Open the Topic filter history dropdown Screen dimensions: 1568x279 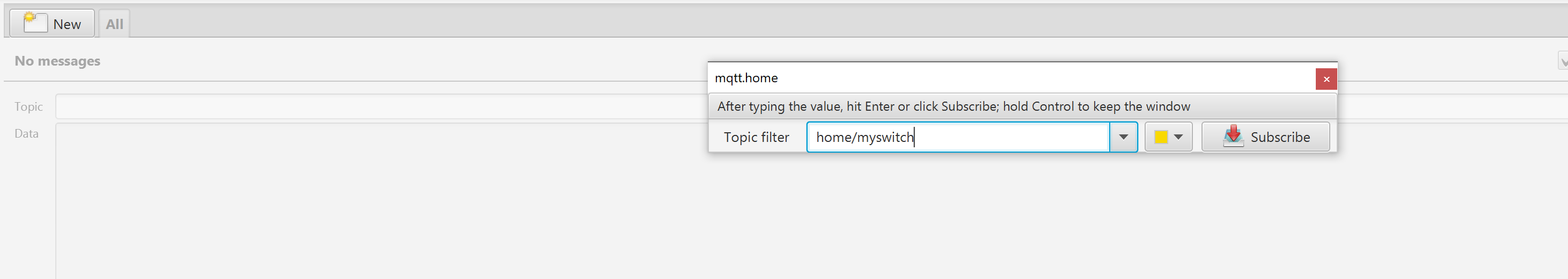[1123, 137]
